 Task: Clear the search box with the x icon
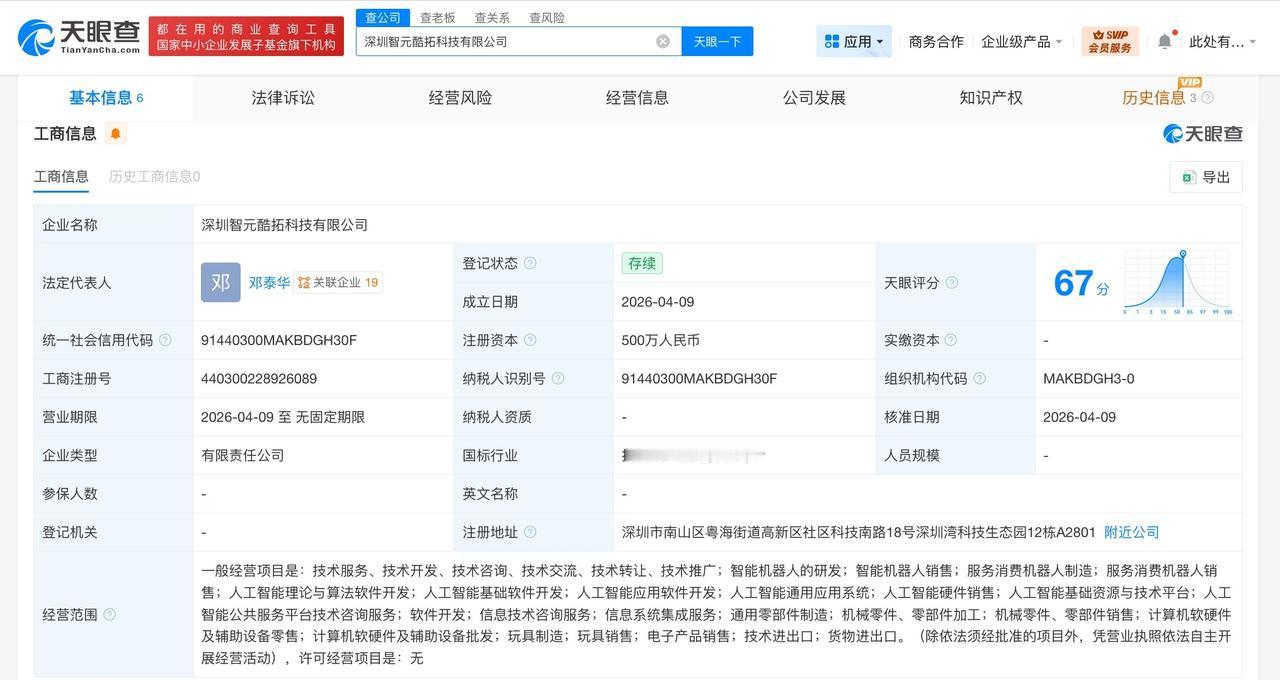point(660,41)
